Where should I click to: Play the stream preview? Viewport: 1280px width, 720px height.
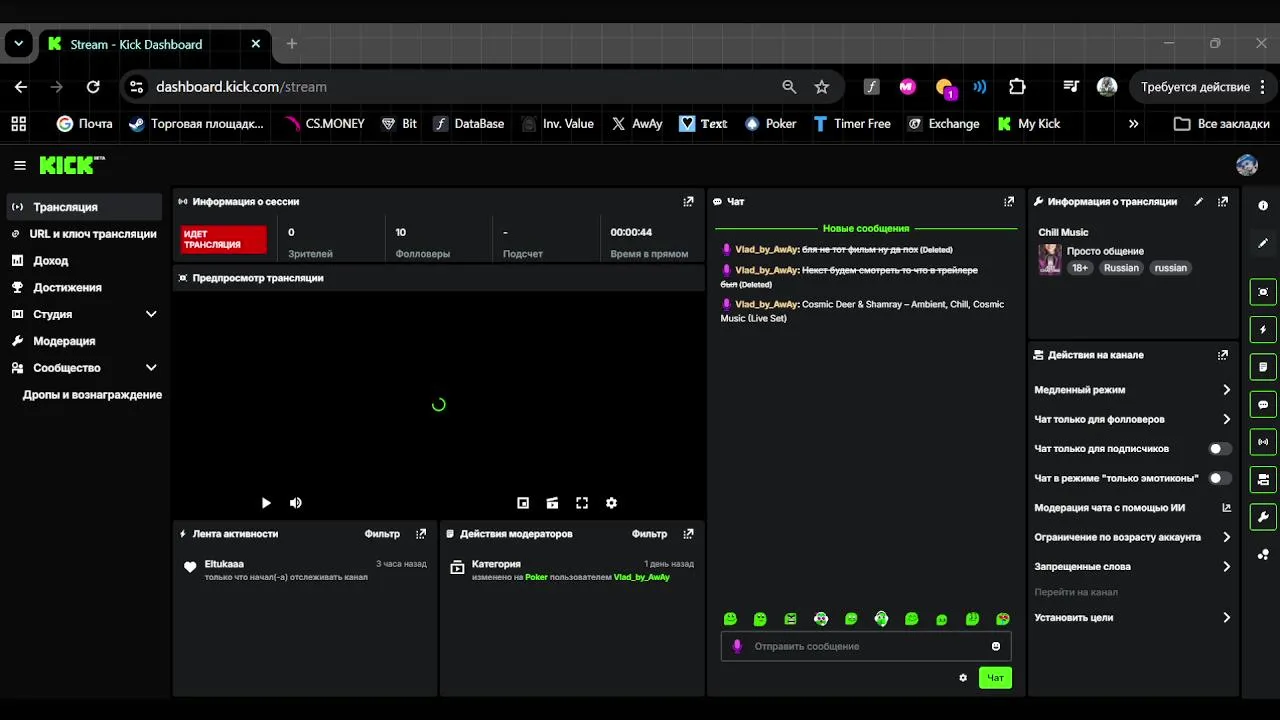(x=266, y=503)
